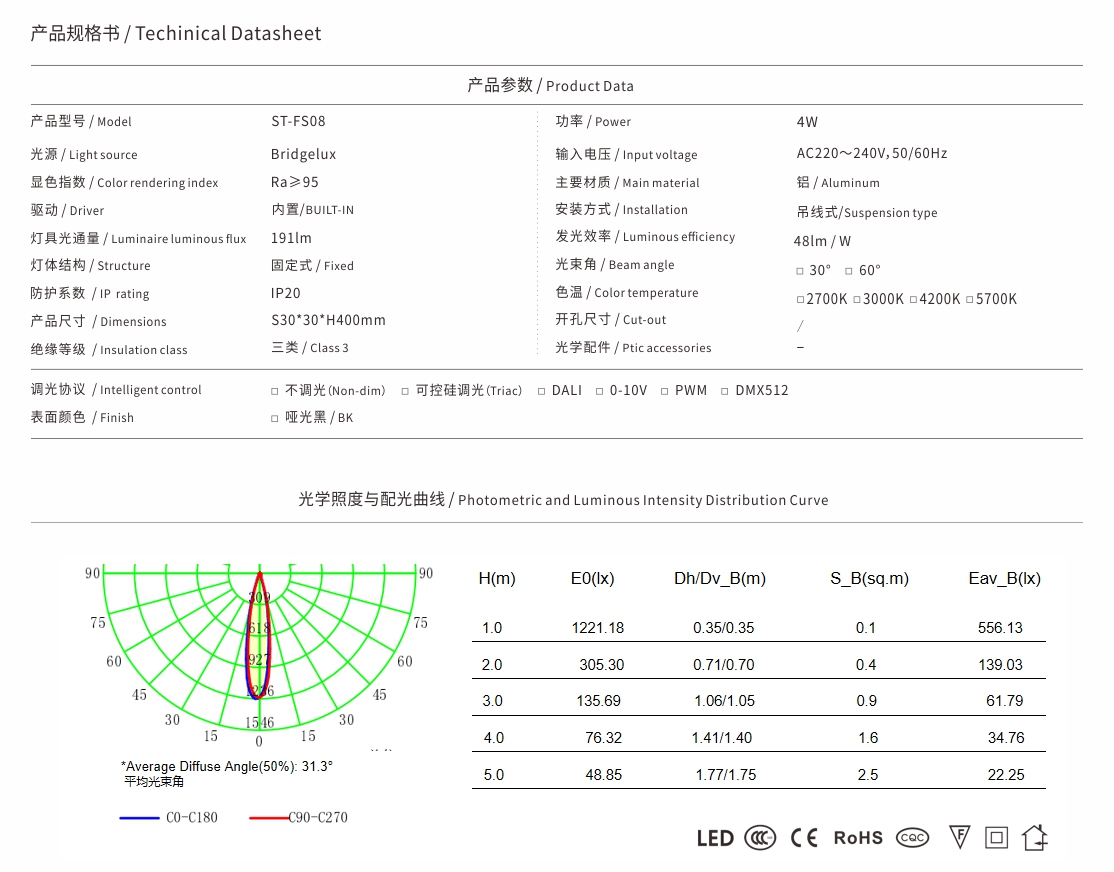The image size is (1114, 872).
Task: Click the 1221.18 E0 value cell
Action: [x=597, y=628]
